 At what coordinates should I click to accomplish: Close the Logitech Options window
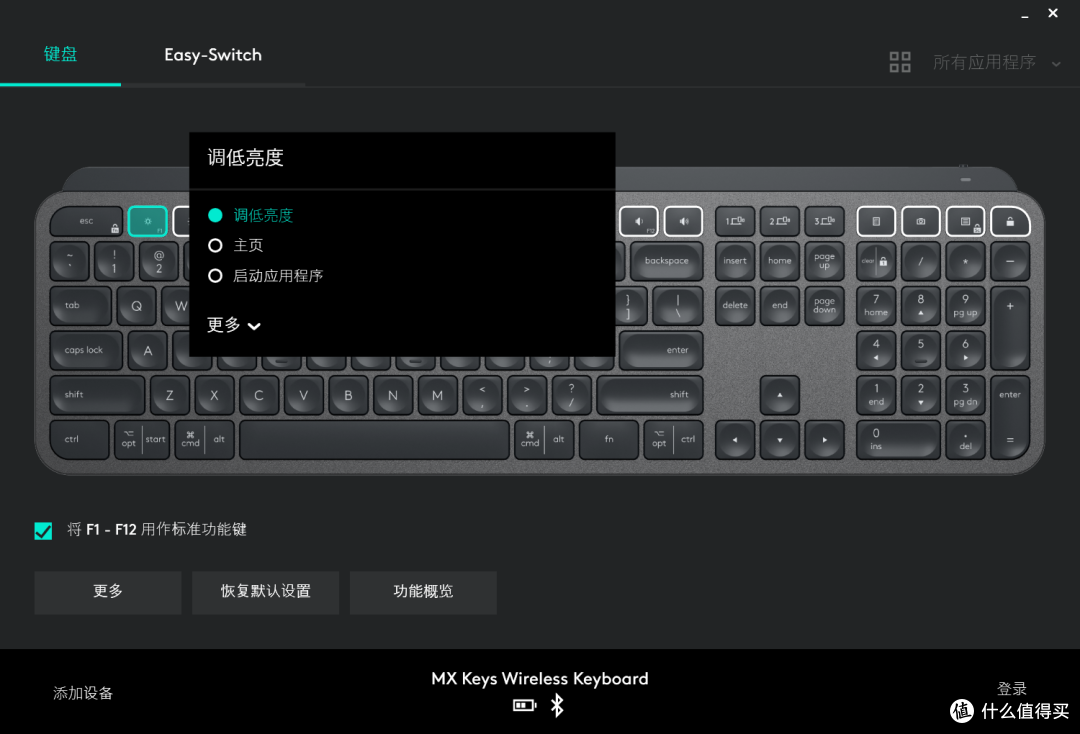coord(1053,13)
